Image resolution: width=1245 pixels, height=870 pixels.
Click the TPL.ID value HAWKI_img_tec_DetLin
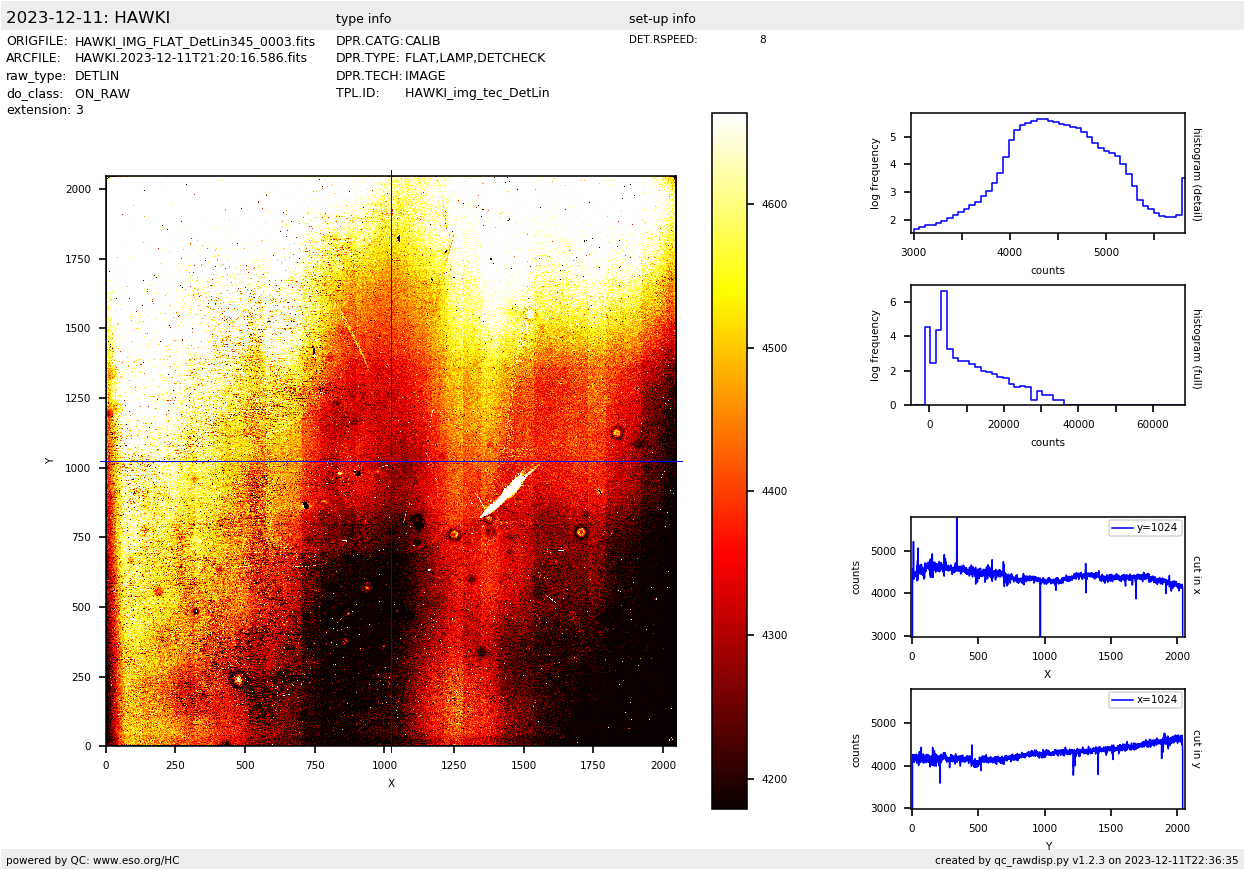click(x=476, y=93)
